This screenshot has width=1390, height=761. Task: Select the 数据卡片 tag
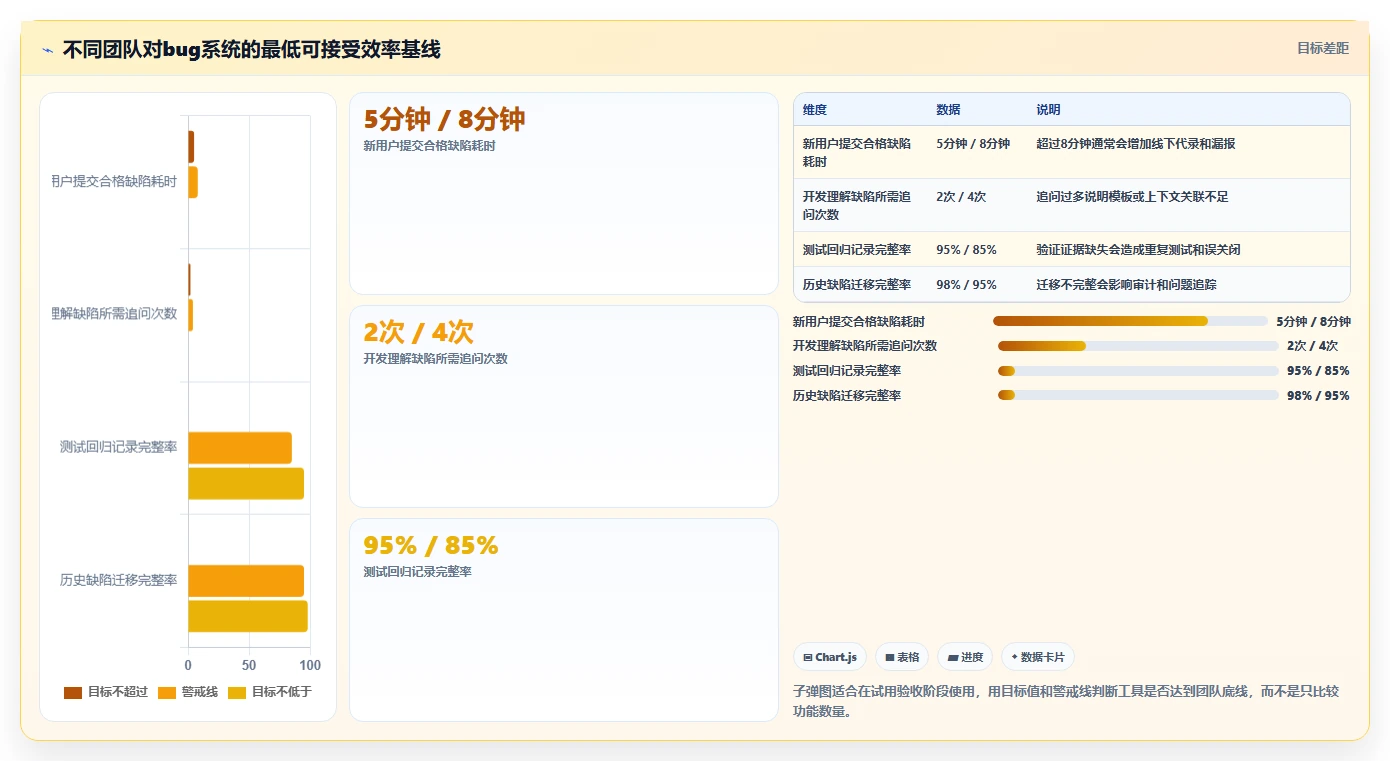click(x=1038, y=657)
